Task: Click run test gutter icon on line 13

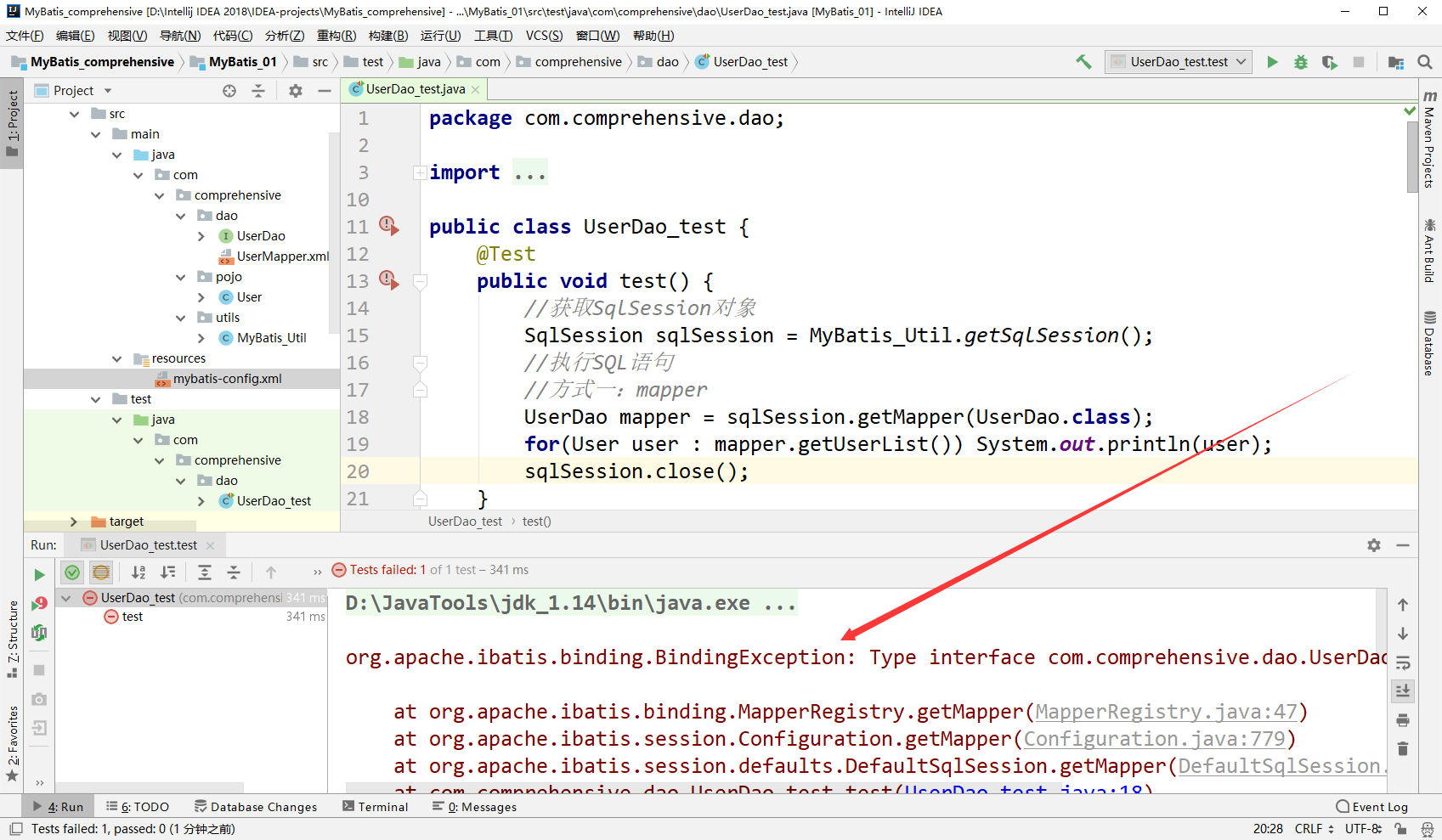Action: [389, 280]
